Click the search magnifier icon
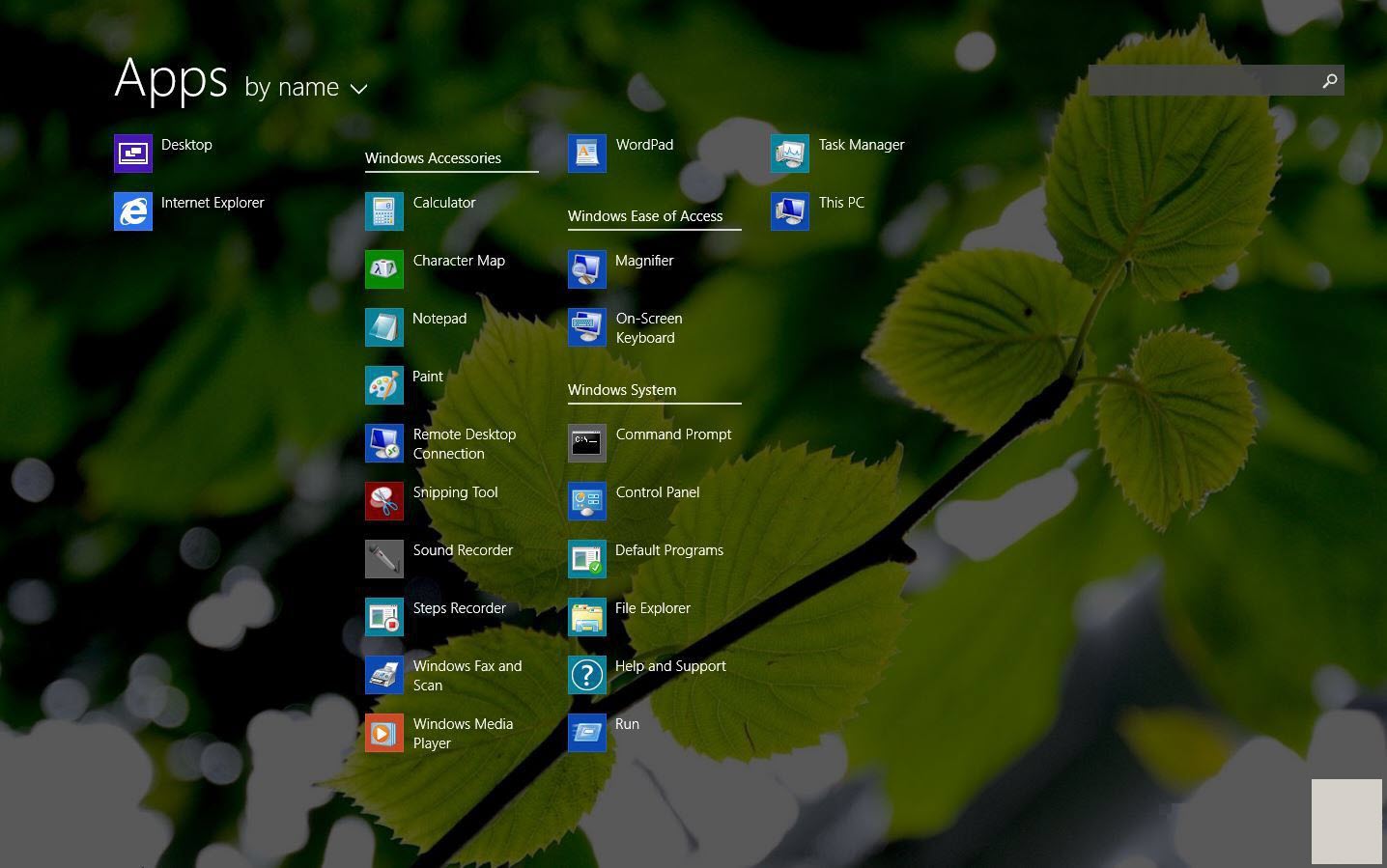 tap(1330, 81)
